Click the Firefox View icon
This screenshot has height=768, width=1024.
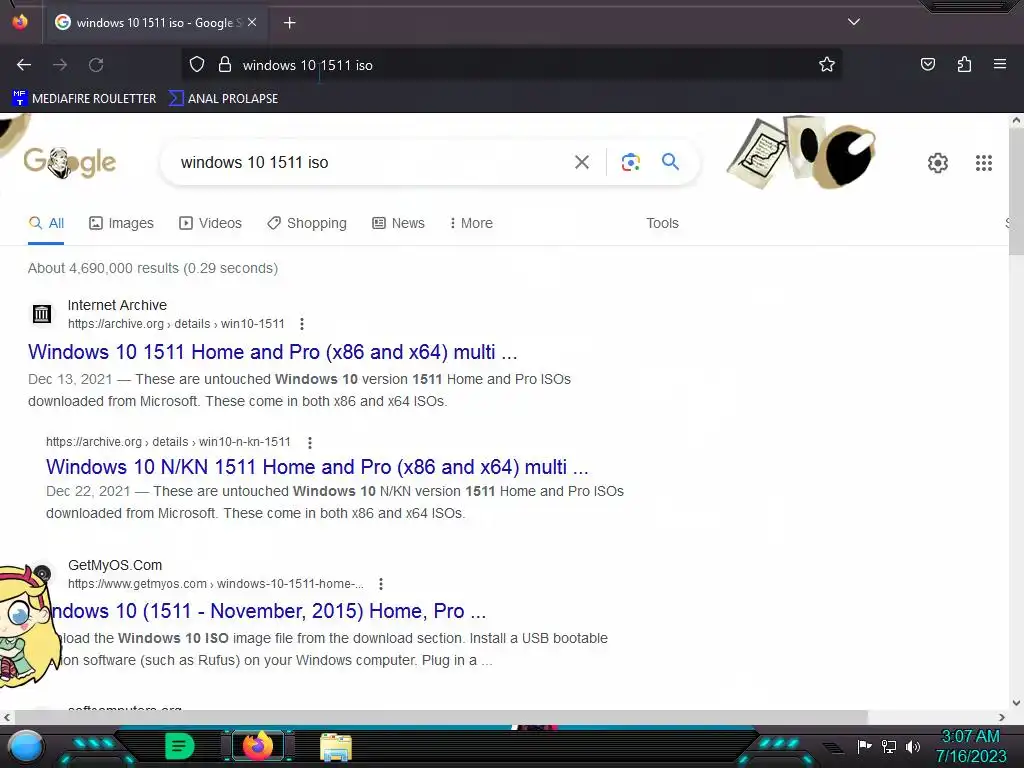(x=20, y=22)
